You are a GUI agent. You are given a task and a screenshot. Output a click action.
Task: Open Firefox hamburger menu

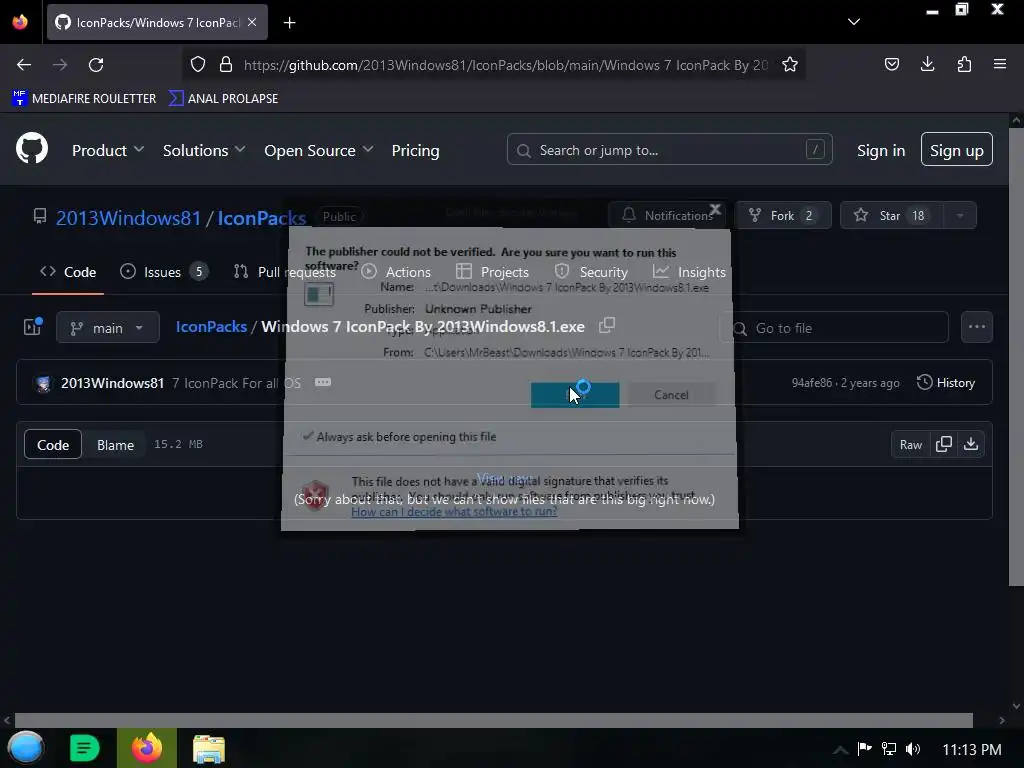click(x=1000, y=64)
